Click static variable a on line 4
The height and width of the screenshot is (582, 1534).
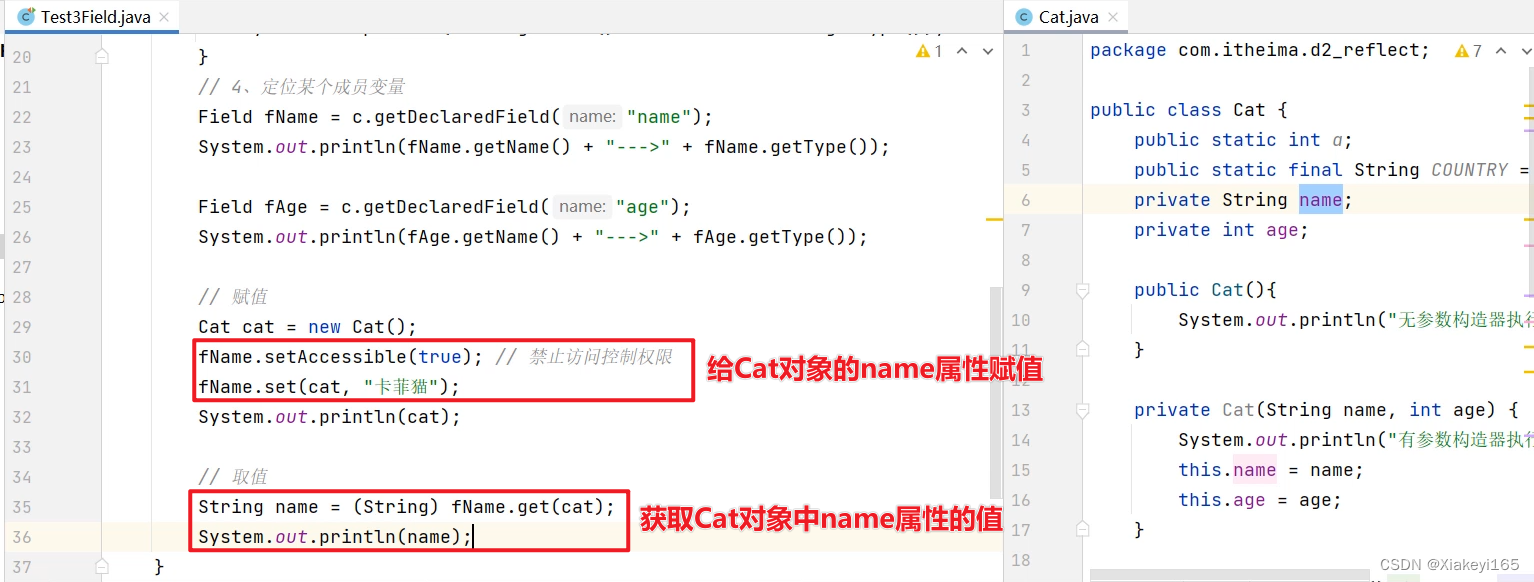click(1337, 140)
